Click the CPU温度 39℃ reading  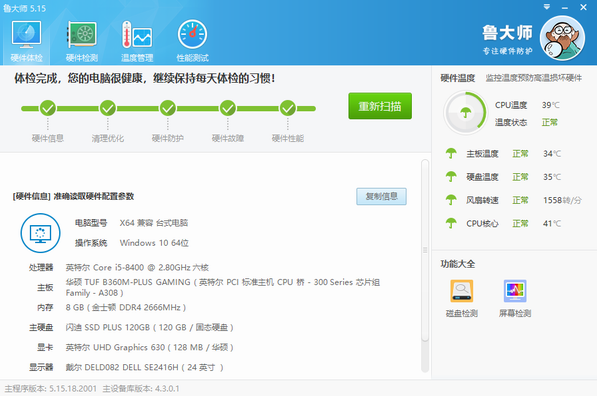(527, 105)
